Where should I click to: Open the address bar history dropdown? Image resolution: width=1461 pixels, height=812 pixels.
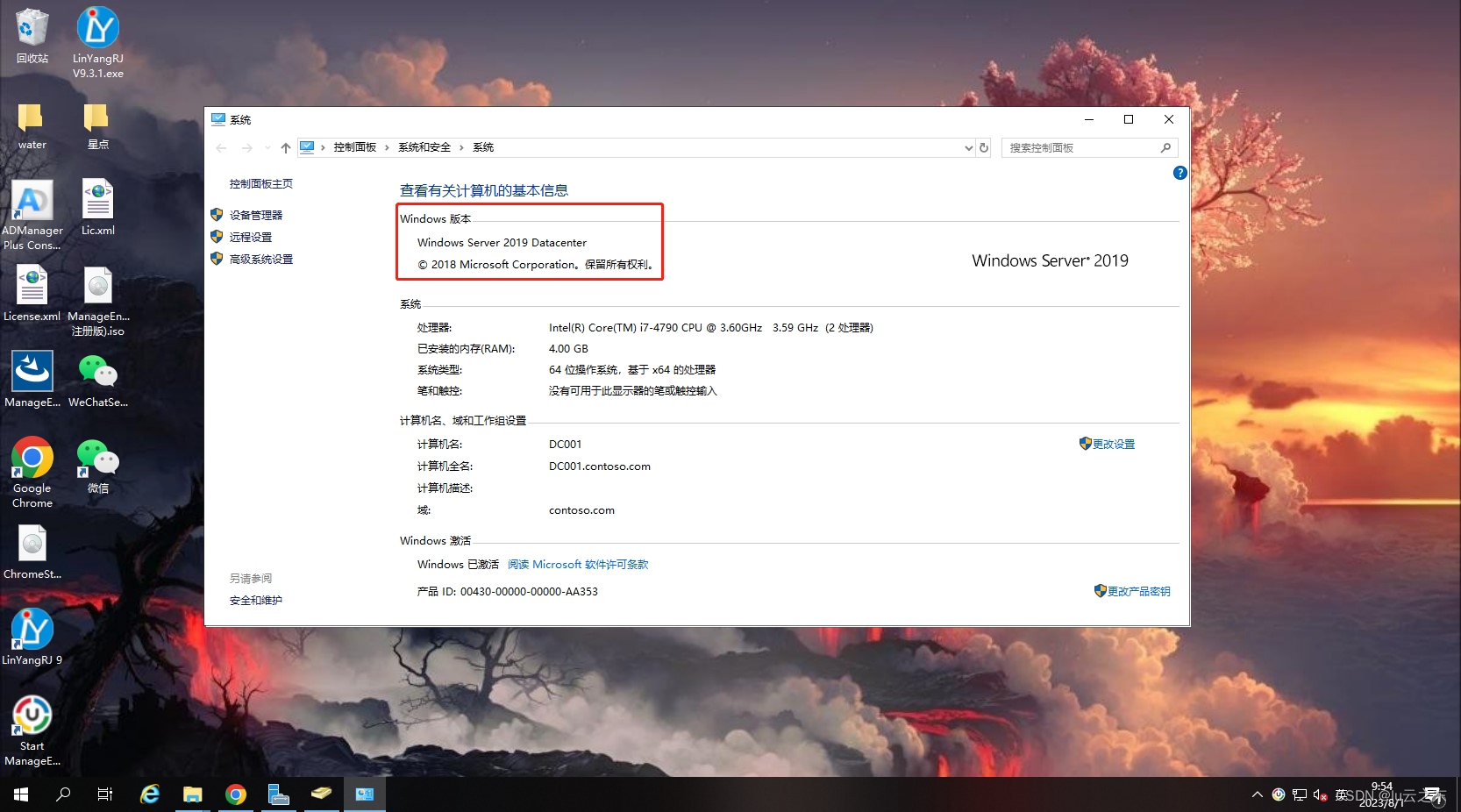click(967, 147)
